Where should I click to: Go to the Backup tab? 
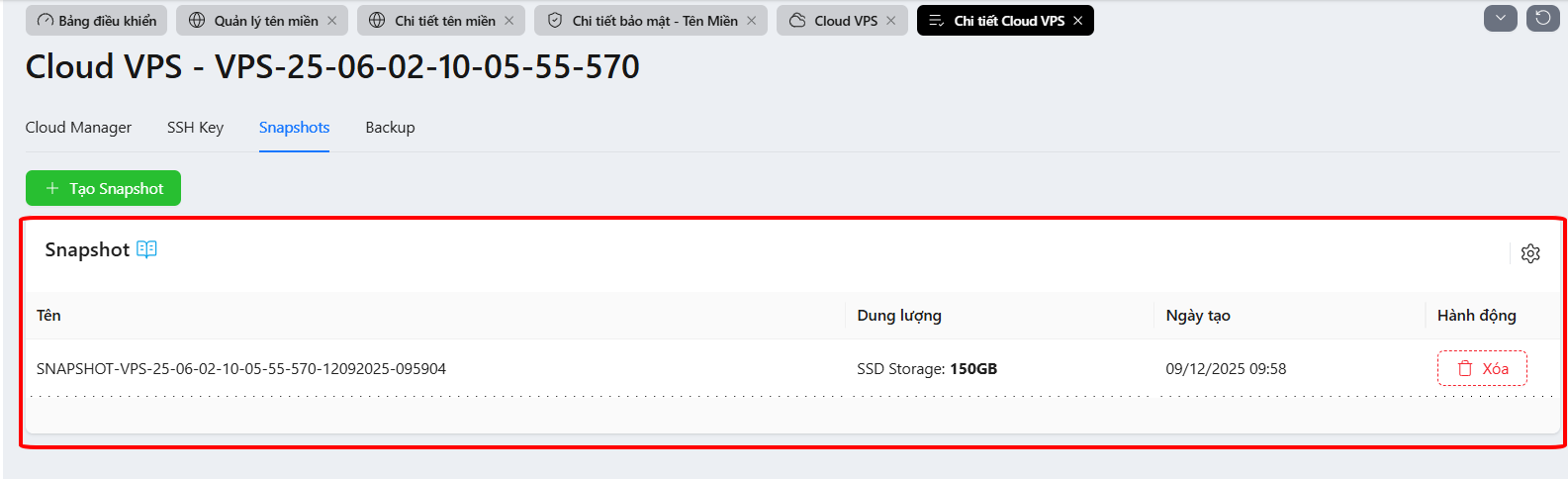pos(390,128)
